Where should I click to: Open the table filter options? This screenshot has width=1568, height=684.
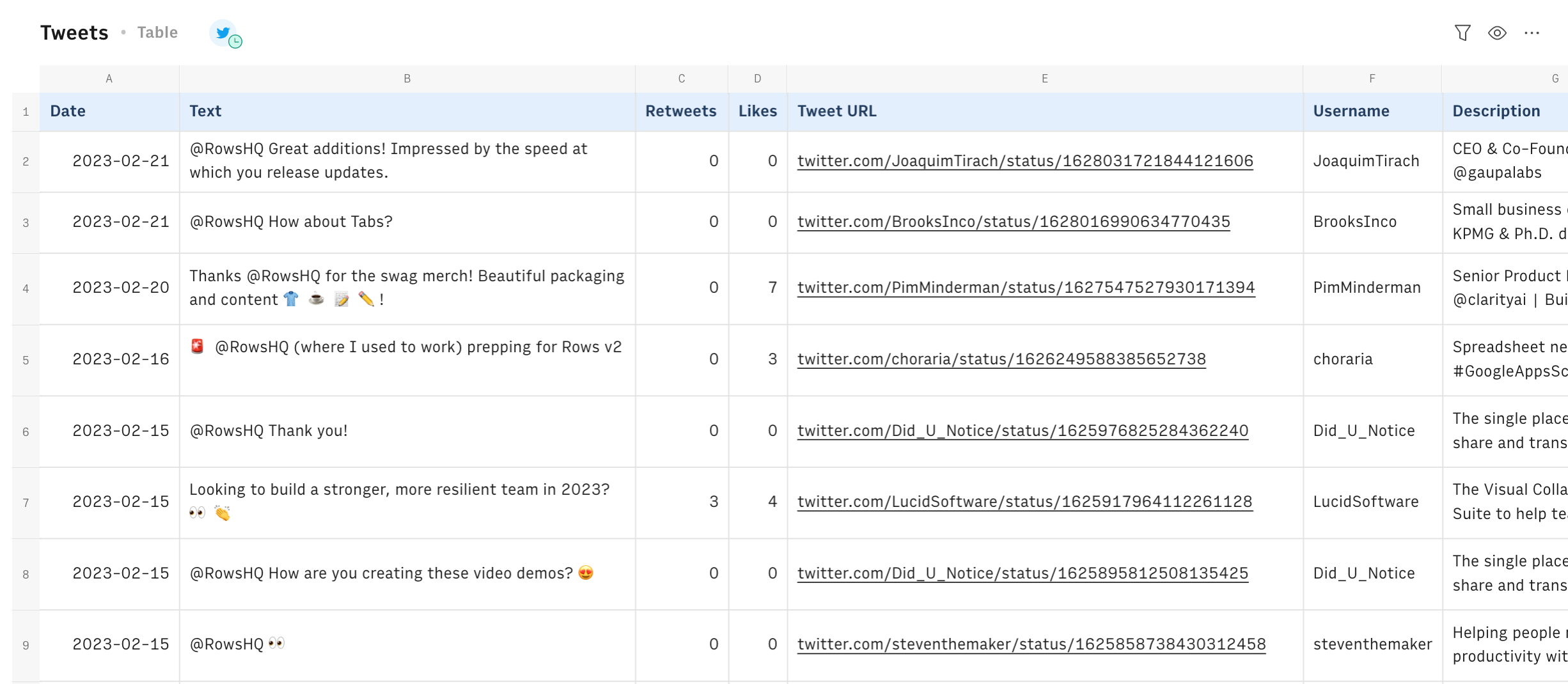(x=1462, y=33)
